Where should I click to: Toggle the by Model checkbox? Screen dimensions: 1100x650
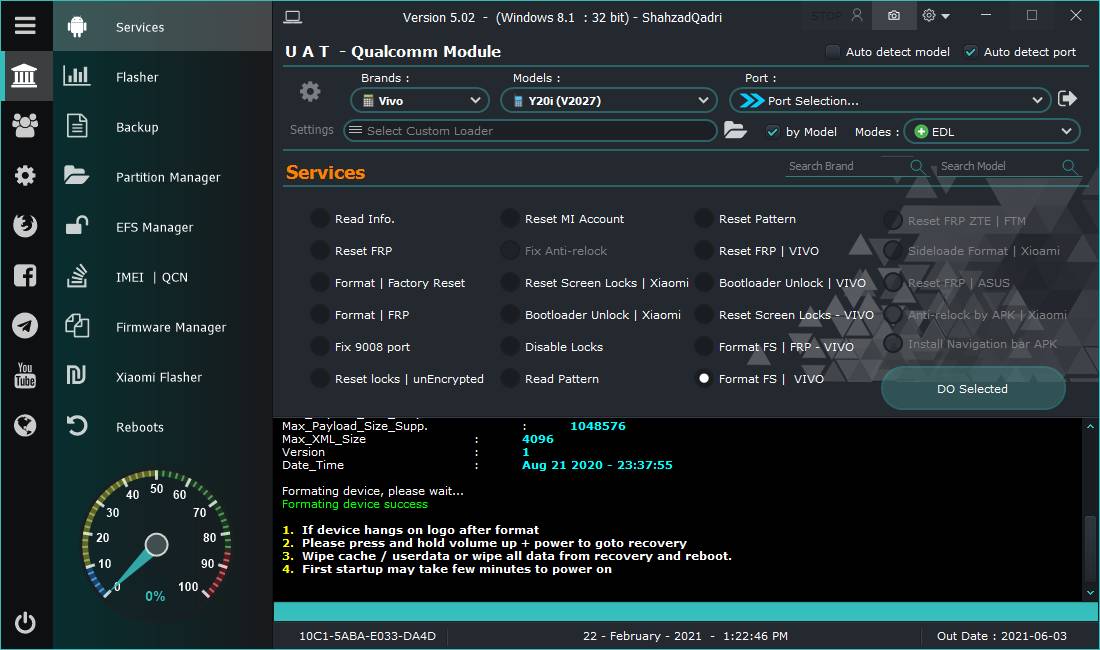click(772, 132)
